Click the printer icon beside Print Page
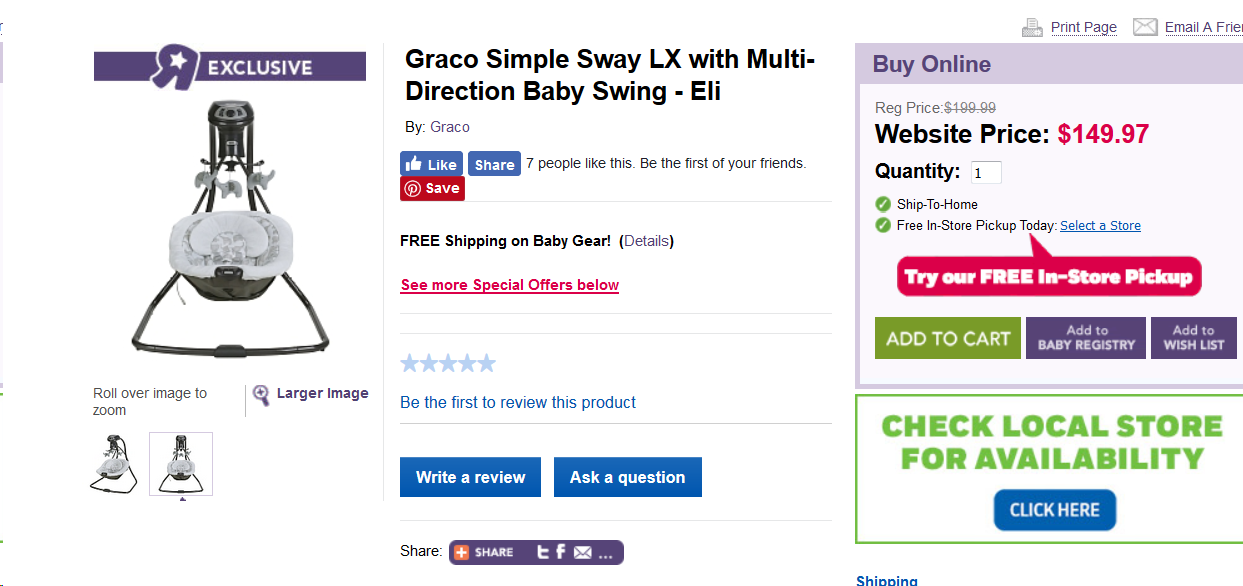The height and width of the screenshot is (586, 1243). click(x=1032, y=27)
